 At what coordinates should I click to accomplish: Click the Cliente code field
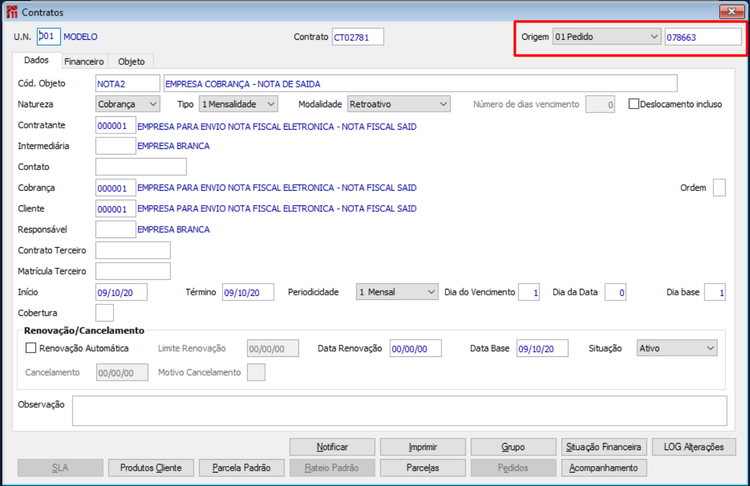point(115,209)
